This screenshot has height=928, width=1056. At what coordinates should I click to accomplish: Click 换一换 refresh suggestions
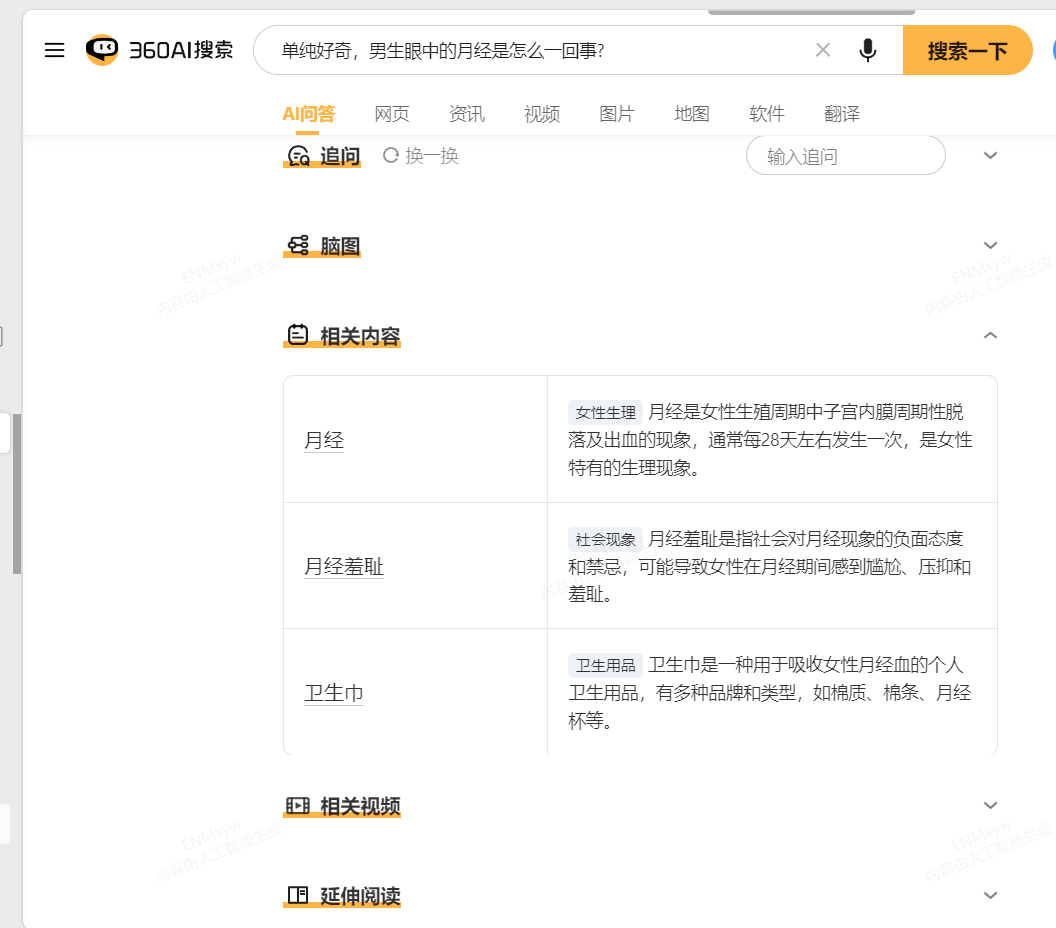421,156
